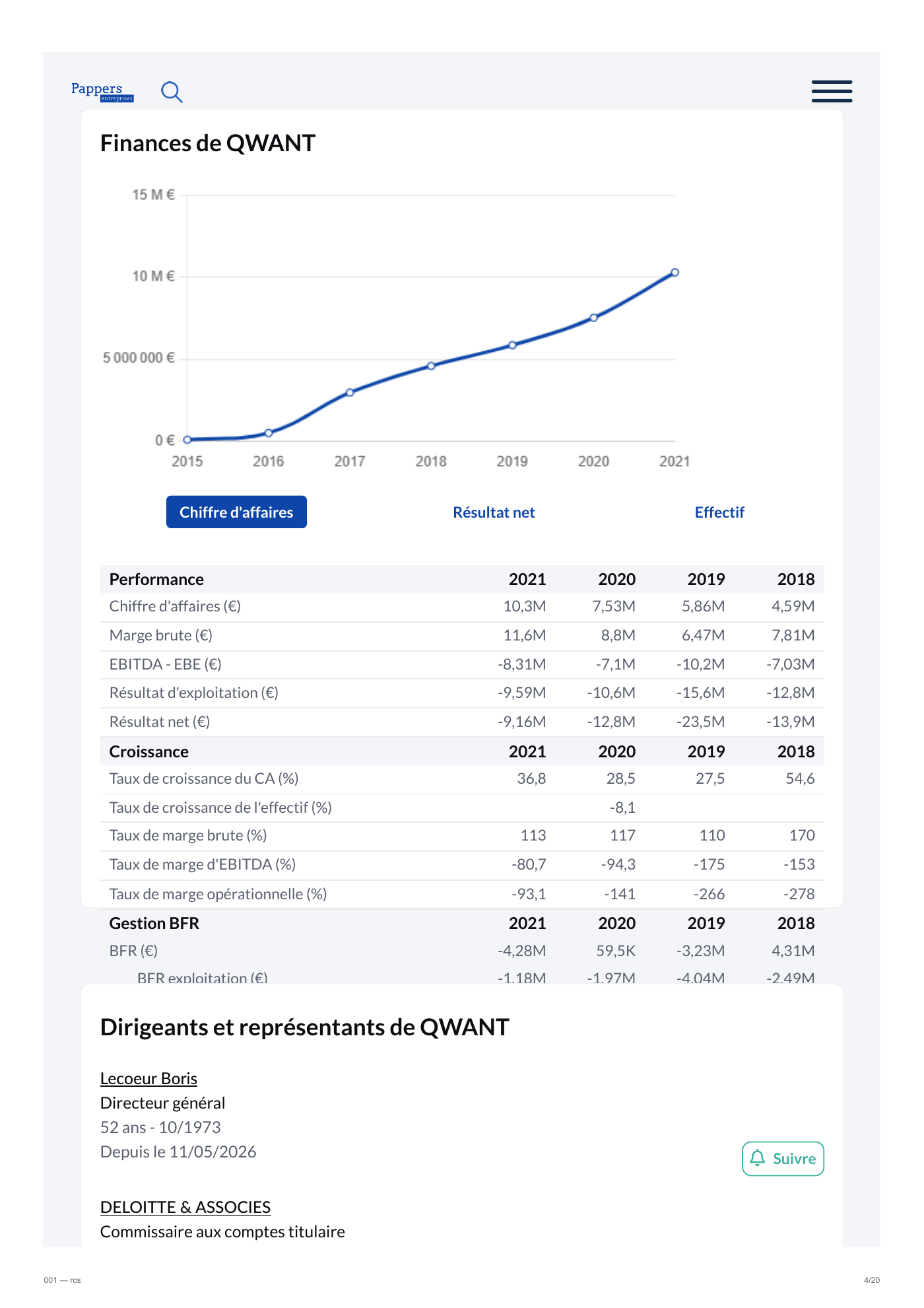Image resolution: width=924 pixels, height=1308 pixels.
Task: Click 'Depuis le 11/05/2026' date text
Action: 178,1152
